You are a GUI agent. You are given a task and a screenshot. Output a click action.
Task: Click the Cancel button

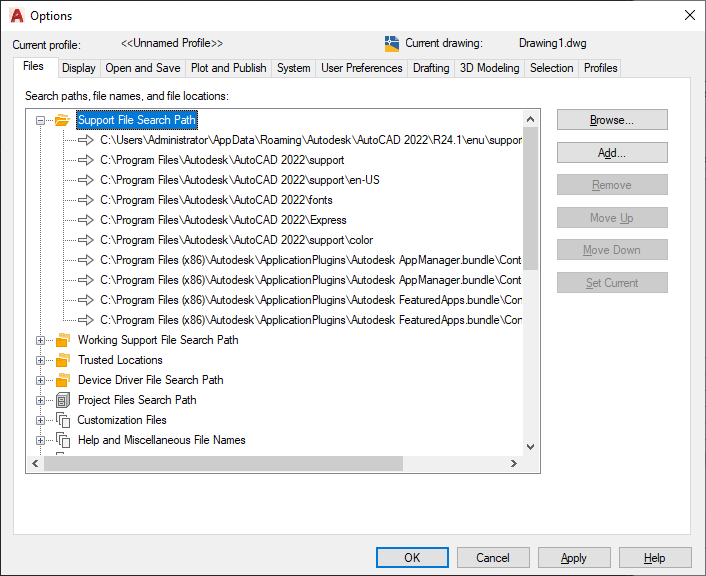493,558
